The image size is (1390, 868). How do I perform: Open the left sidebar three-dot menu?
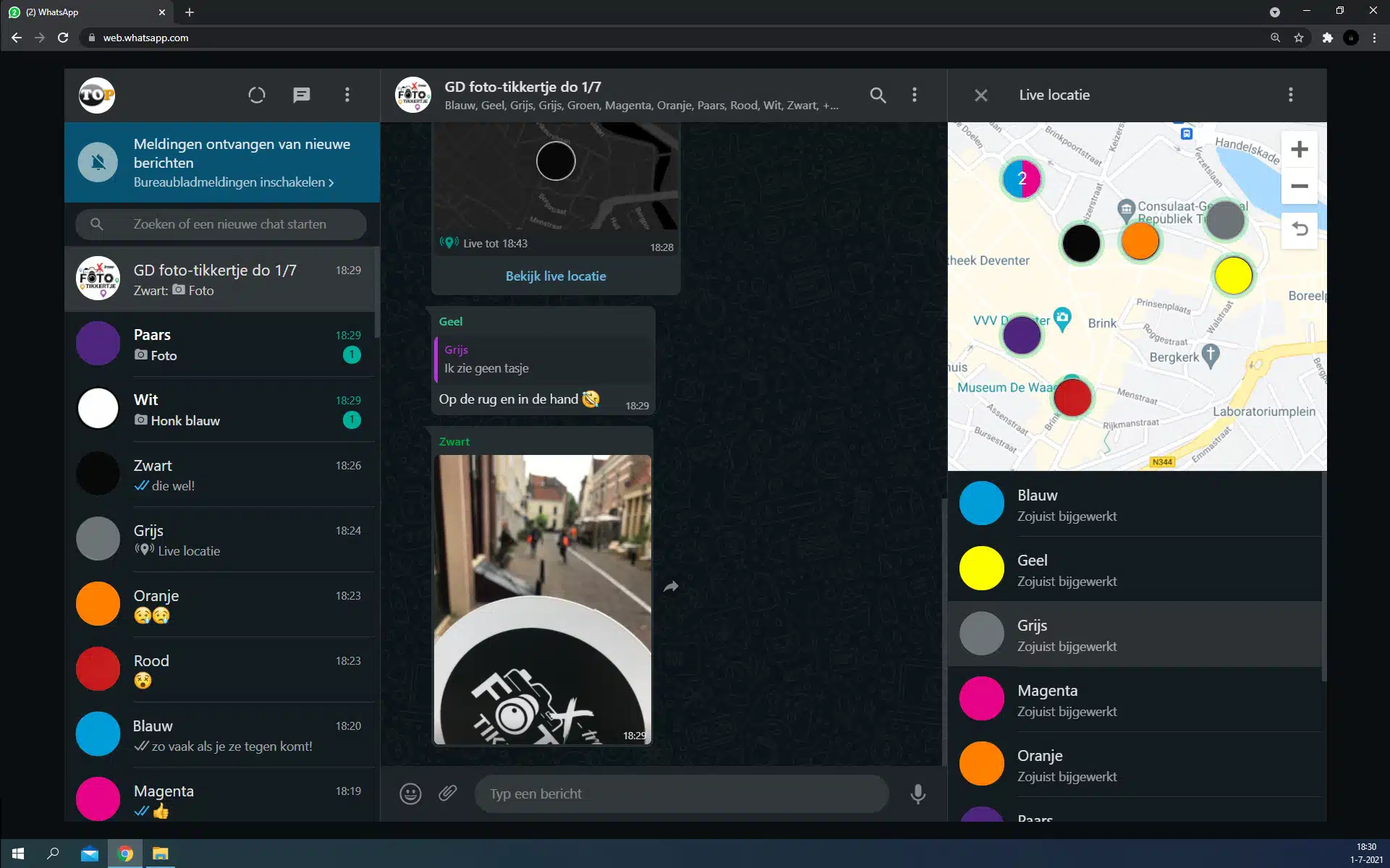coord(347,95)
